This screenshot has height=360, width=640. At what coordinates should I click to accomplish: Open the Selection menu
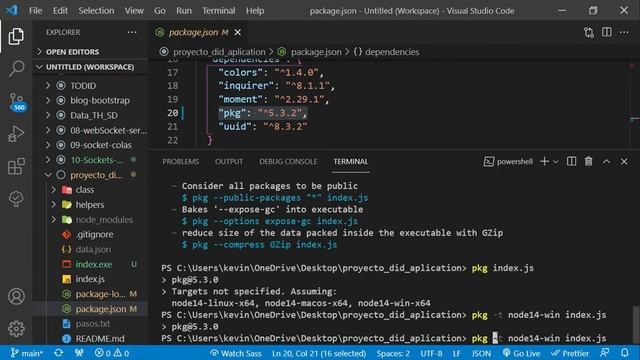(96, 11)
